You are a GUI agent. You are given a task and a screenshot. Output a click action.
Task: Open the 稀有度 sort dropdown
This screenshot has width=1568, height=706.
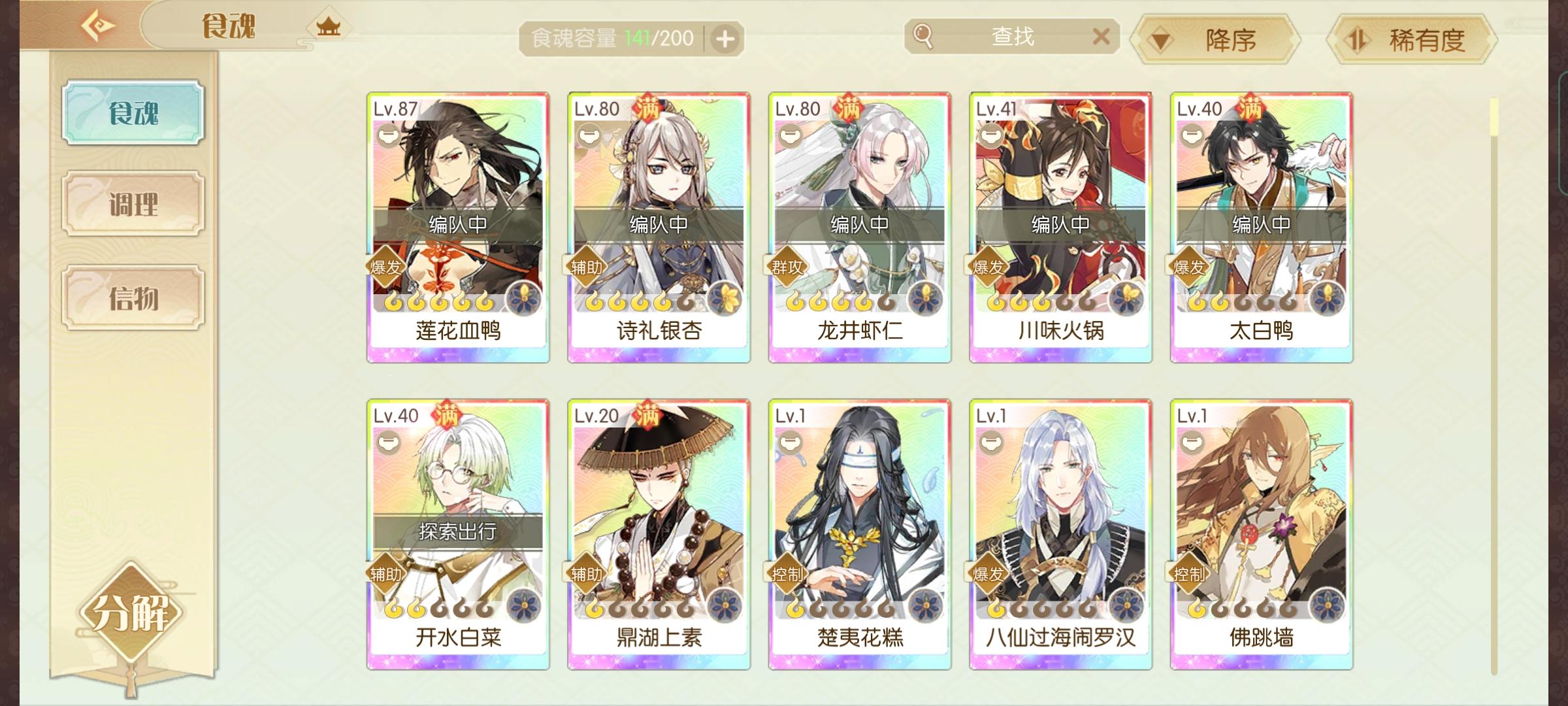pyautogui.click(x=1413, y=41)
